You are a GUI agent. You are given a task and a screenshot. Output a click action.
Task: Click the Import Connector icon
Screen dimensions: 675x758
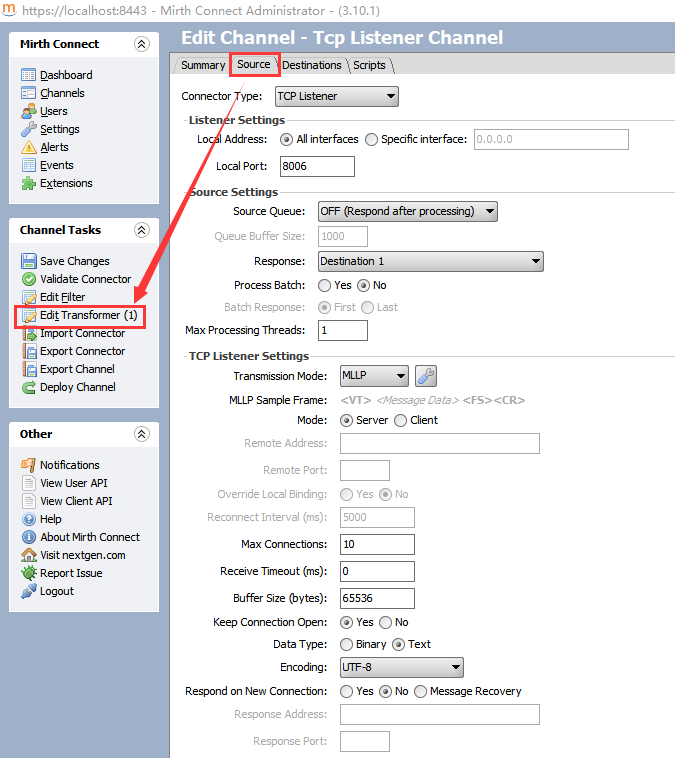click(29, 333)
